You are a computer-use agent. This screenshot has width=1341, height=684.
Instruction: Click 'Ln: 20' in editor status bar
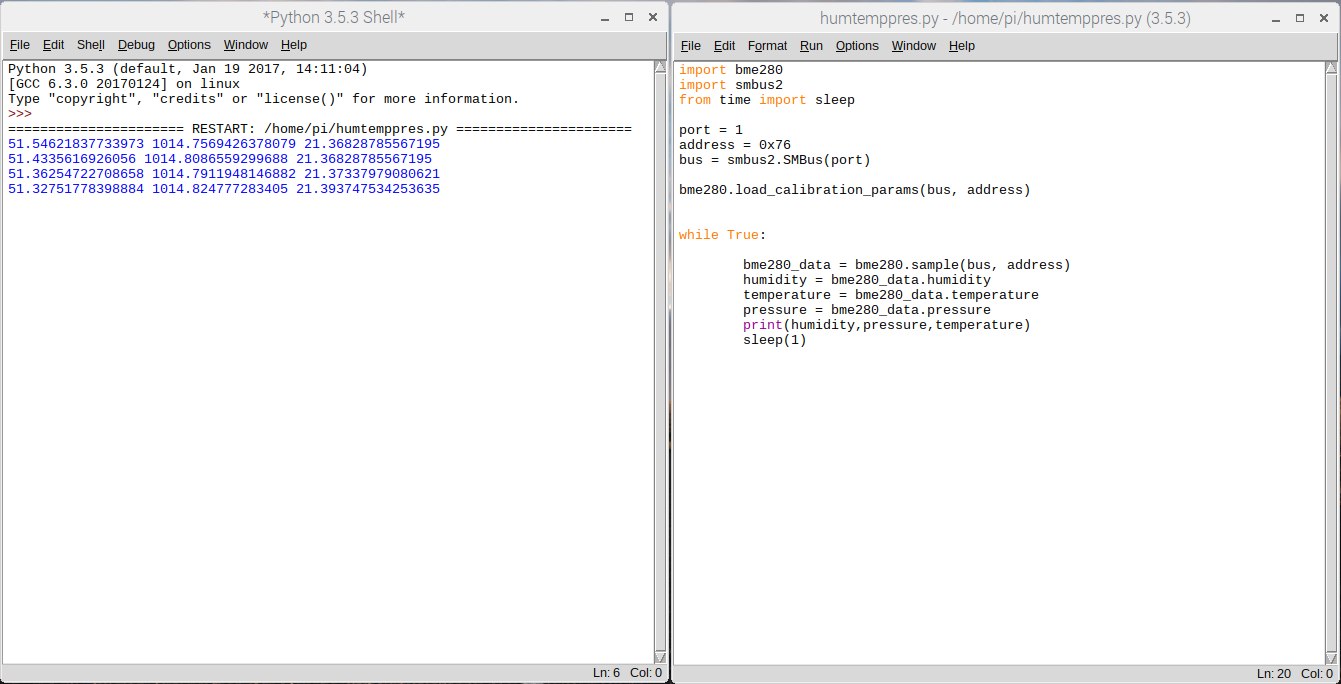1274,674
